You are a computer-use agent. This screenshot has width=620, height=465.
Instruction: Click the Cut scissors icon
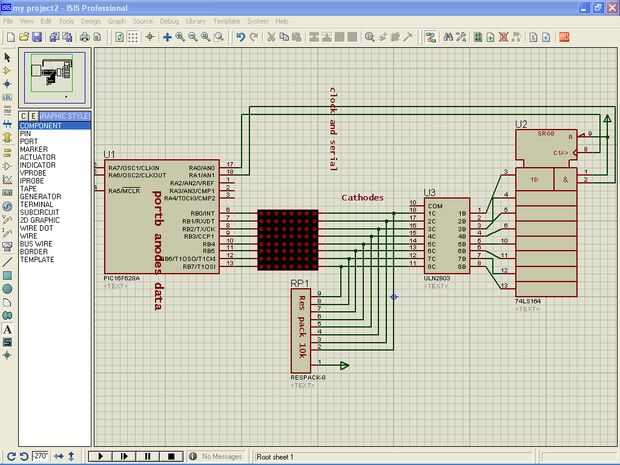[270, 37]
